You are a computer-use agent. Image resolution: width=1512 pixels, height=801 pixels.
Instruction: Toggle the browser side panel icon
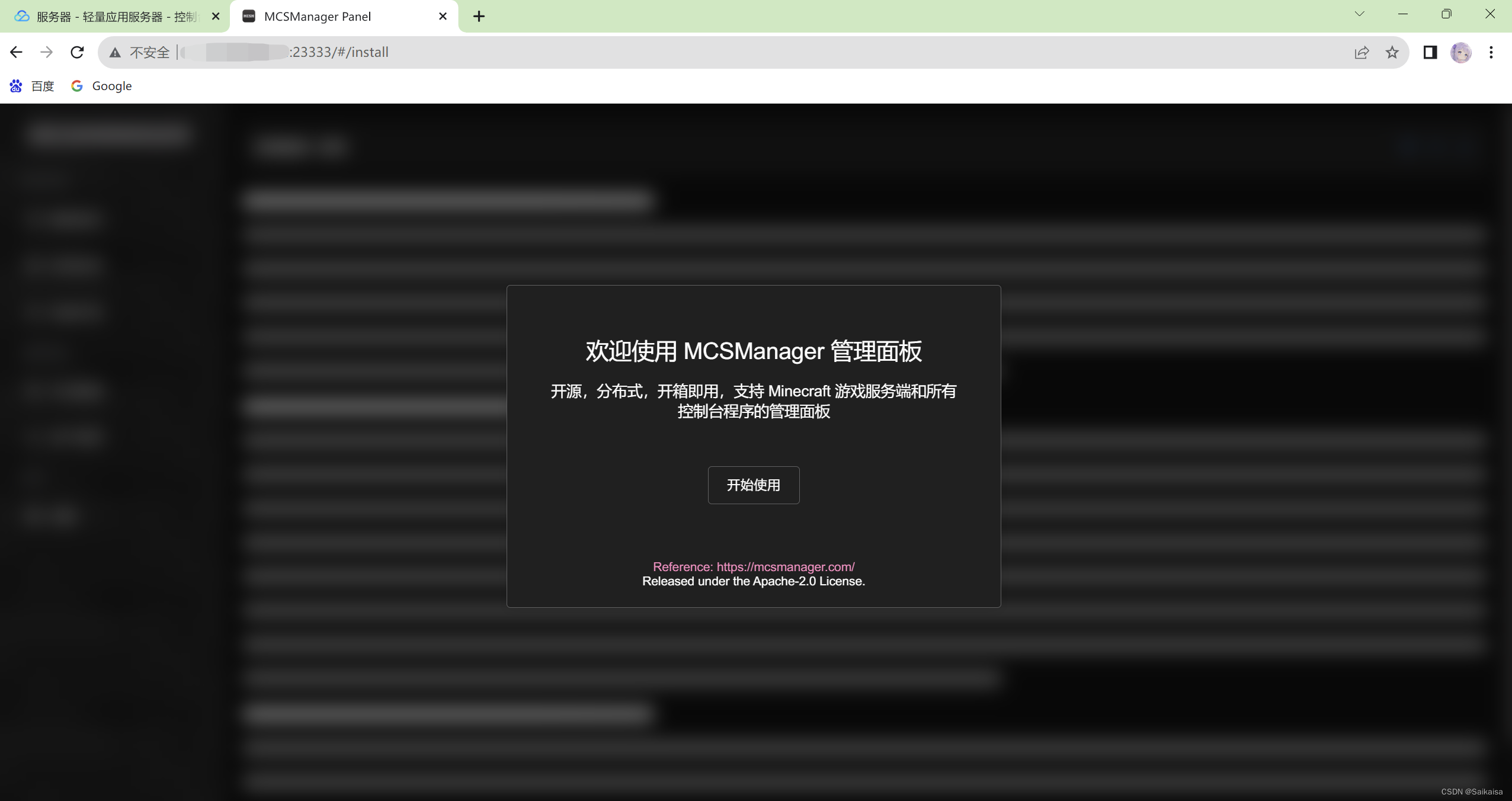click(x=1430, y=52)
